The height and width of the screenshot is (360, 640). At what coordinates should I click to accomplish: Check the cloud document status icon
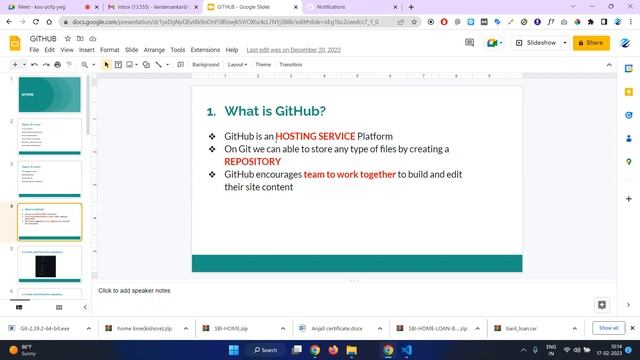tap(93, 39)
